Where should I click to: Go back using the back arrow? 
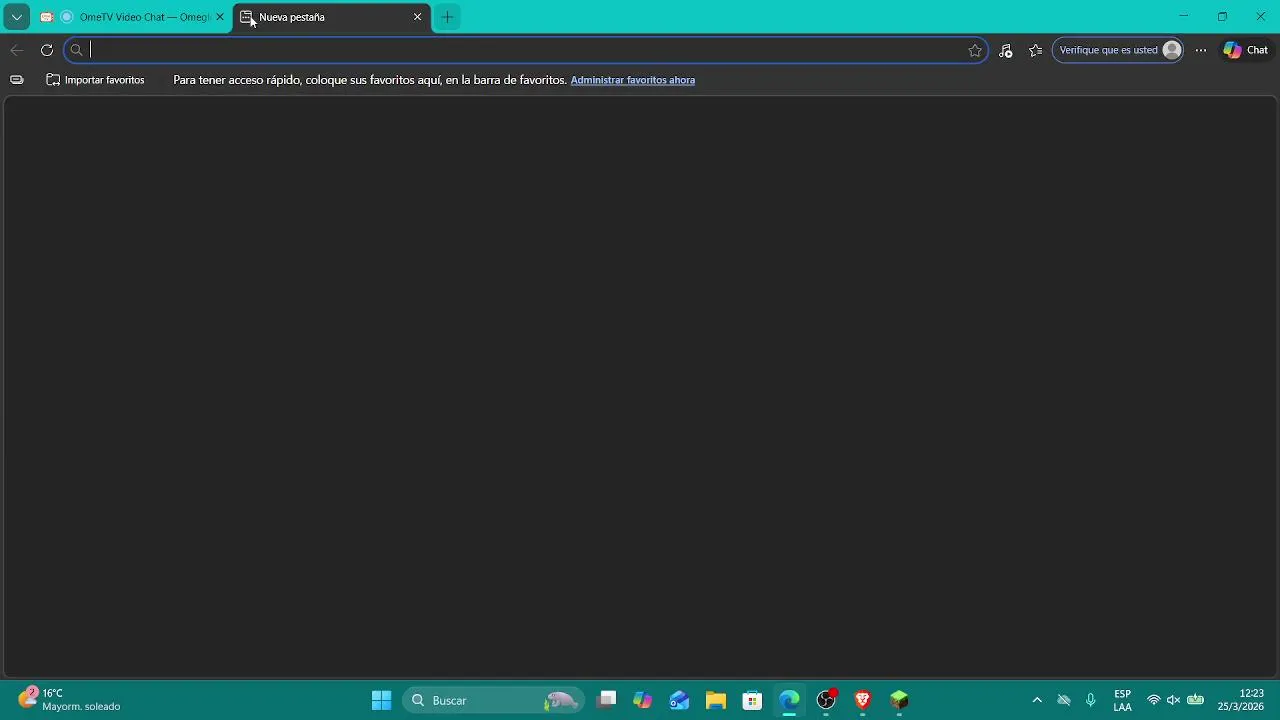point(17,50)
